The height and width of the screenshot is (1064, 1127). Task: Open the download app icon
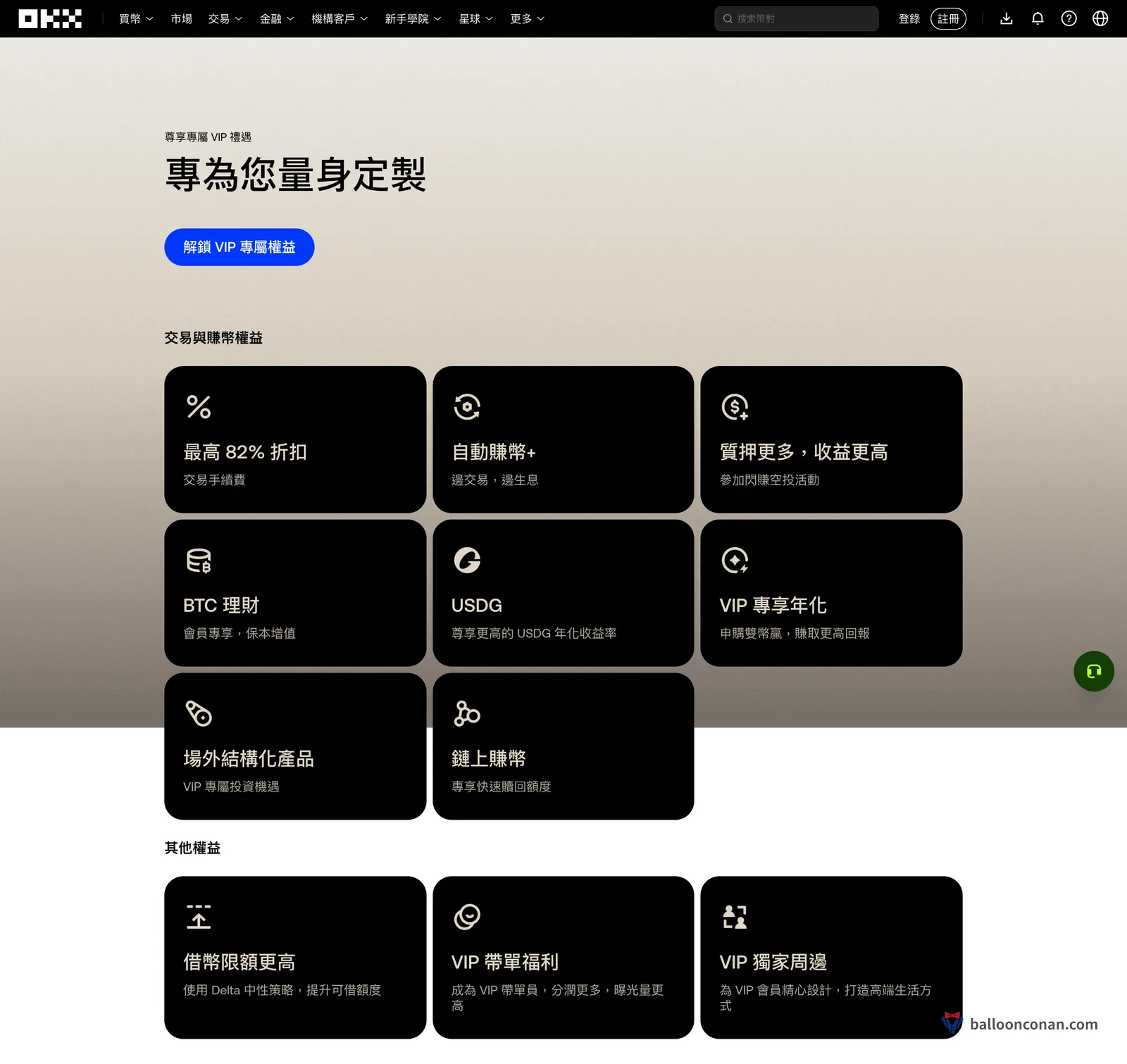coord(1007,19)
